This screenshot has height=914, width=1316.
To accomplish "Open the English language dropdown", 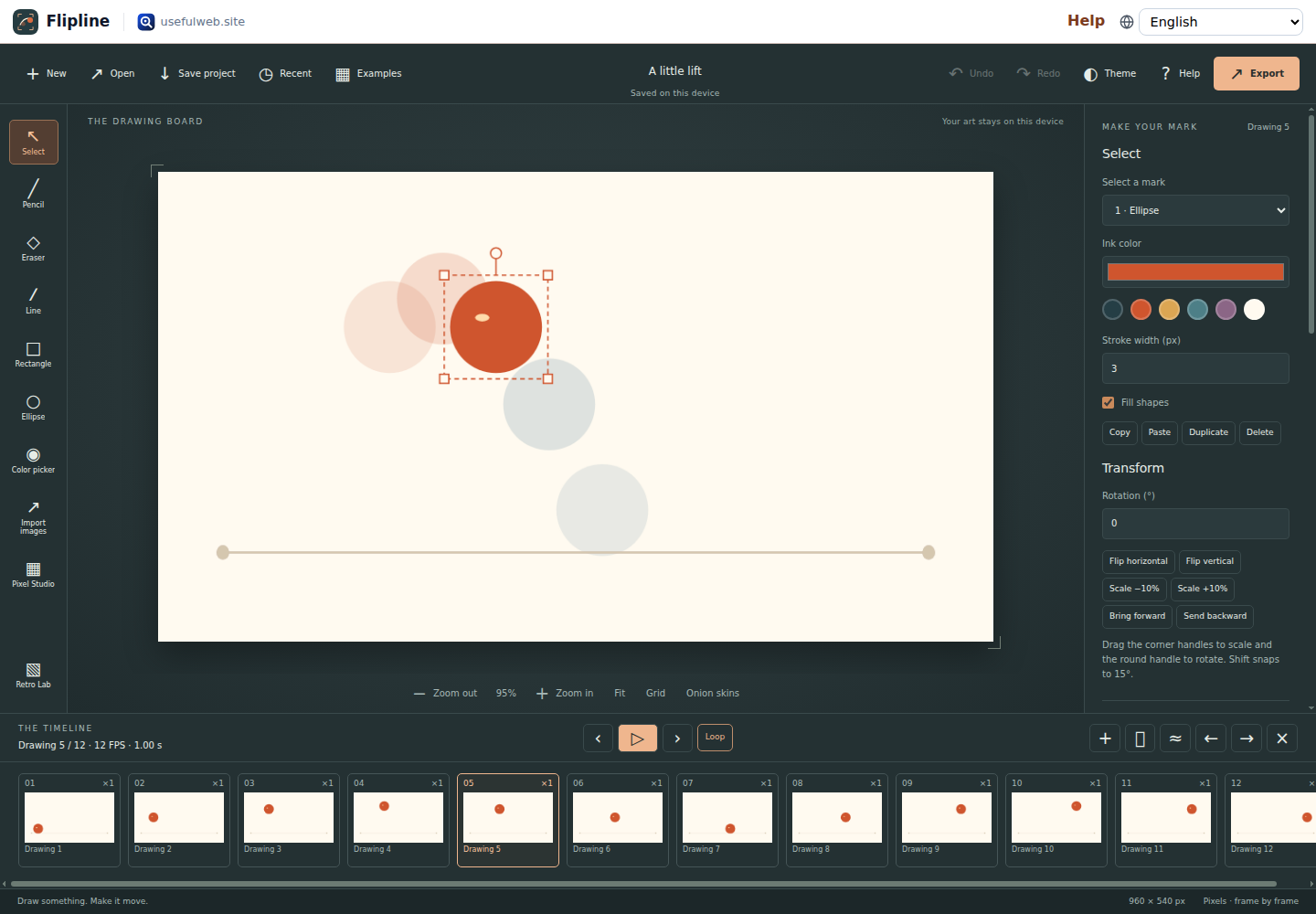I will coord(1220,22).
